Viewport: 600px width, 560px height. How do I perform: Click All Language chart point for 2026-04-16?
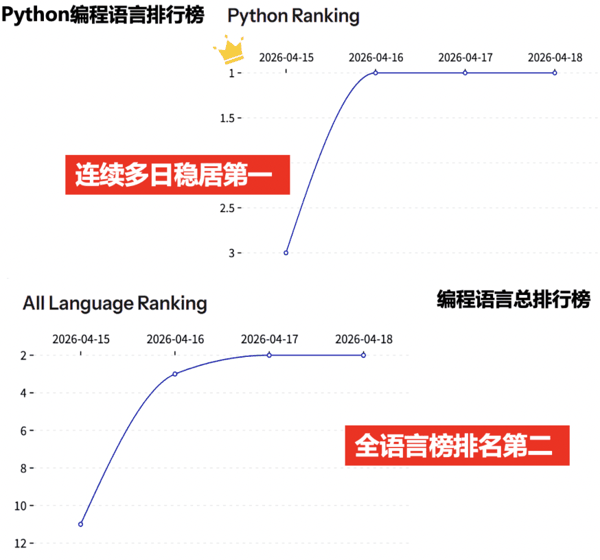point(175,374)
